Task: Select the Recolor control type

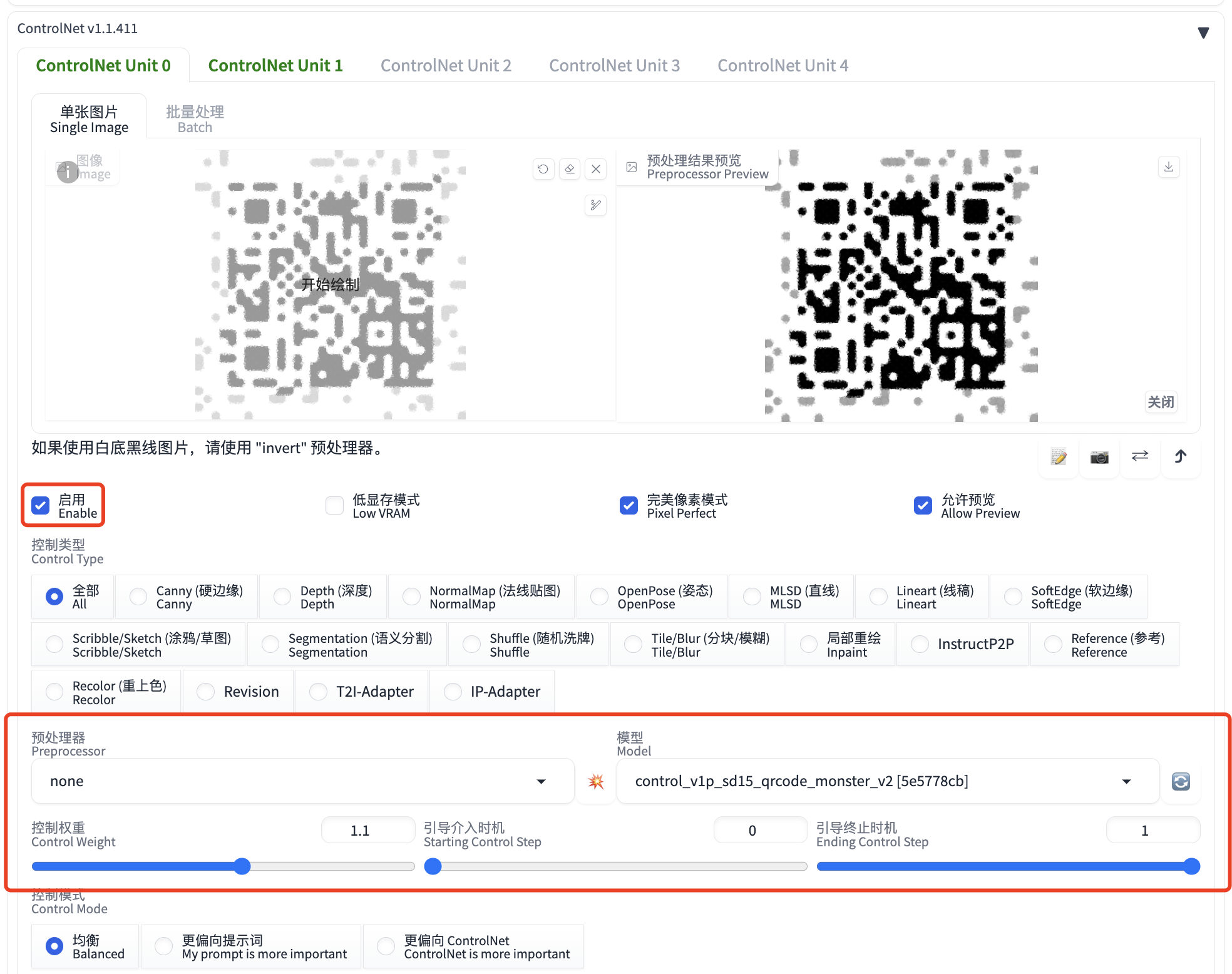Action: pos(106,692)
